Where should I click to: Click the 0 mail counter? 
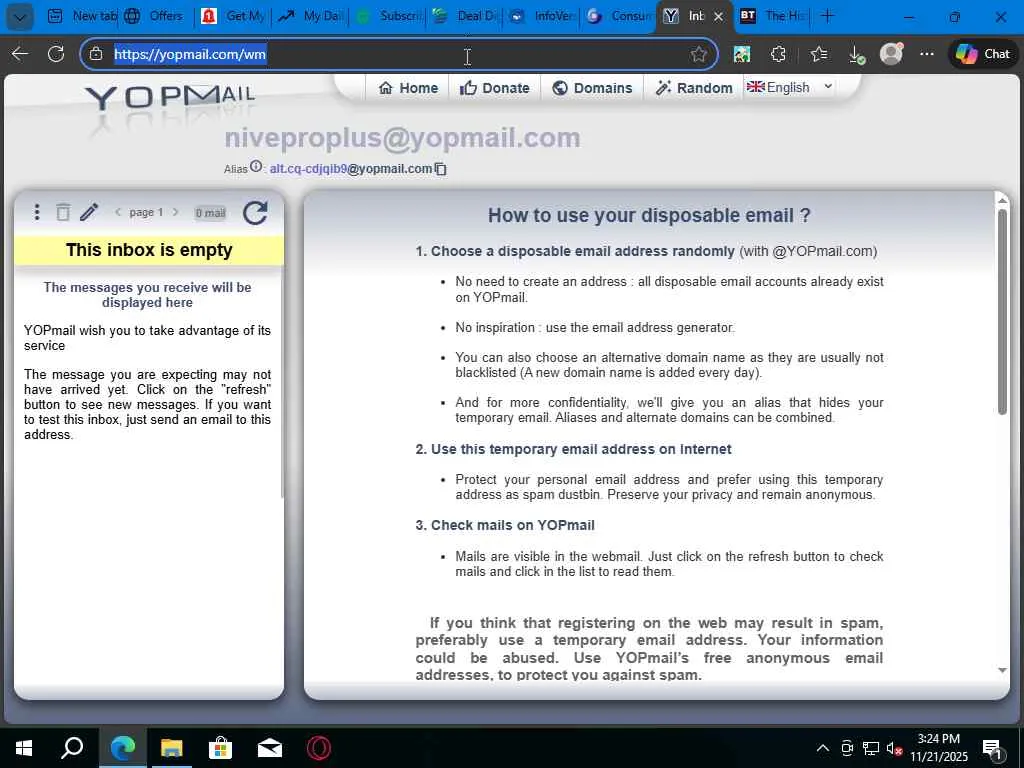click(x=210, y=213)
